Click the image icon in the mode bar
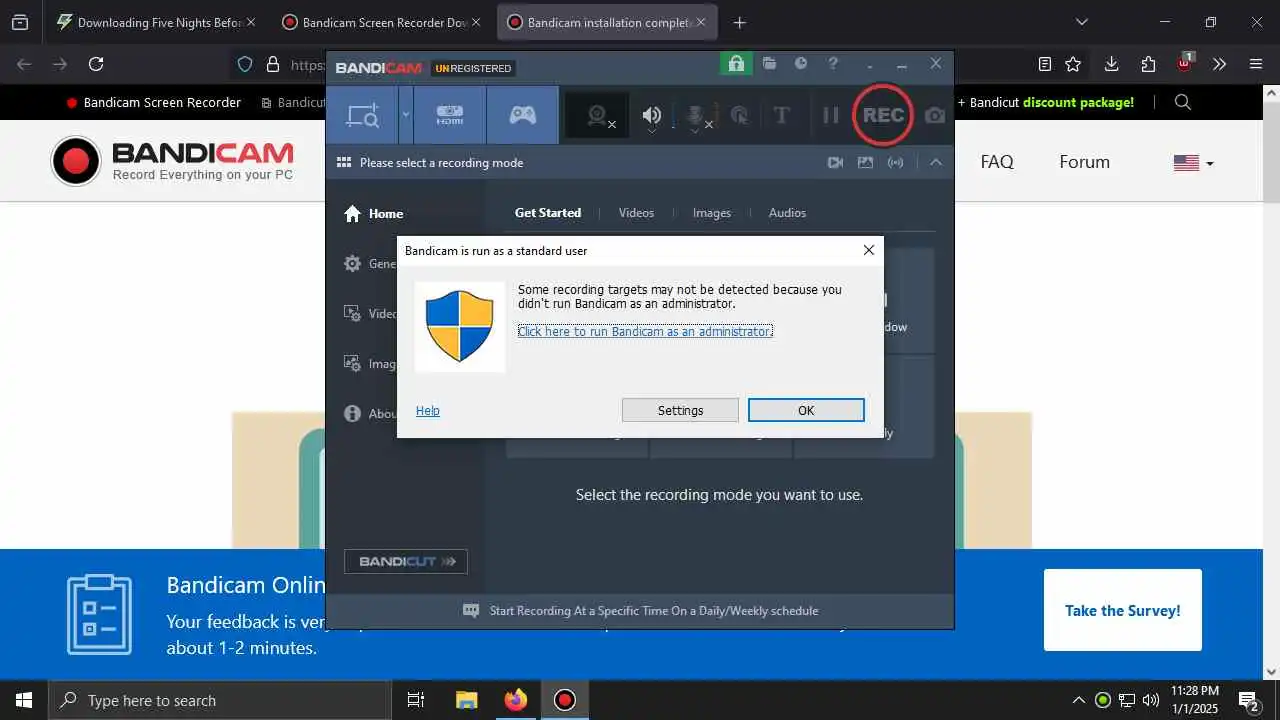This screenshot has height=720, width=1280. coord(865,162)
